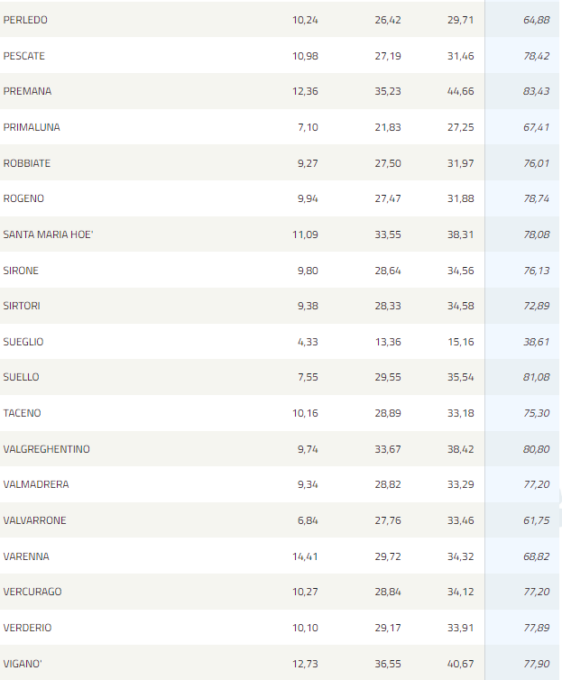Viewport: 562px width, 680px height.
Task: Select ROBBIATE value 27,50
Action: [x=388, y=163]
